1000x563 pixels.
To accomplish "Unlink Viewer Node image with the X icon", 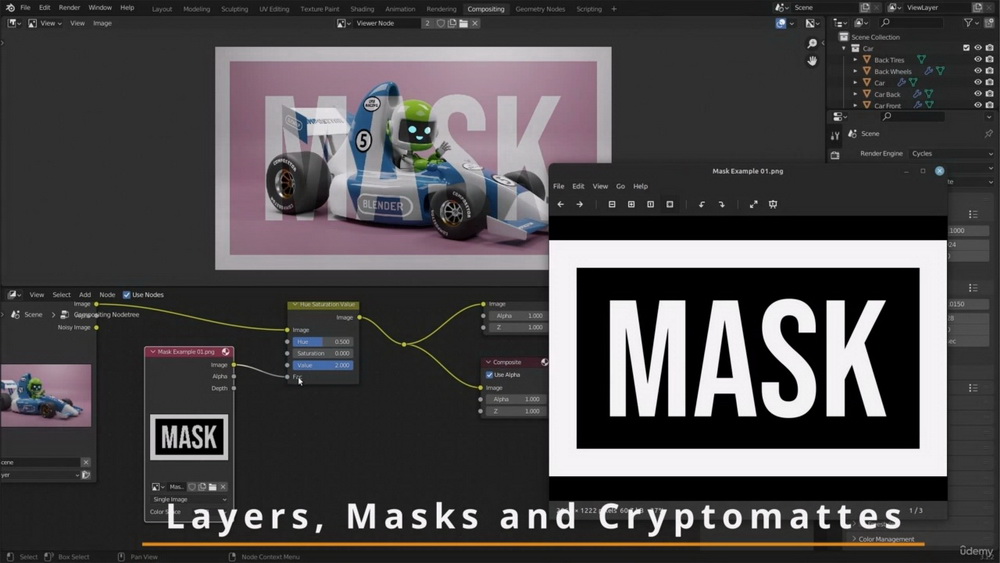I will coord(475,24).
